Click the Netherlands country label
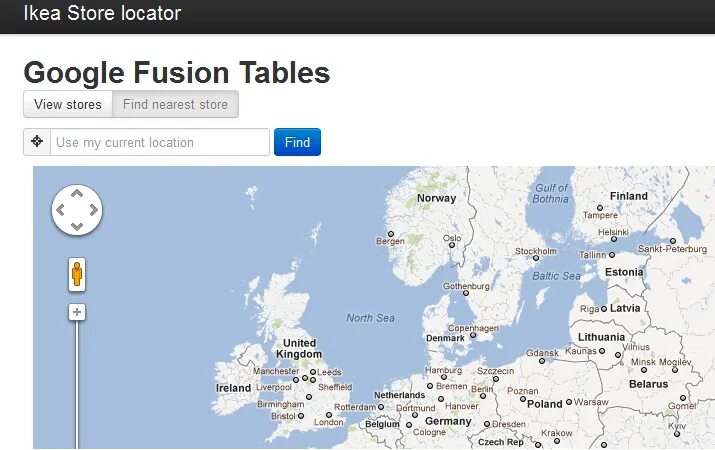This screenshot has width=715, height=450. (x=399, y=395)
